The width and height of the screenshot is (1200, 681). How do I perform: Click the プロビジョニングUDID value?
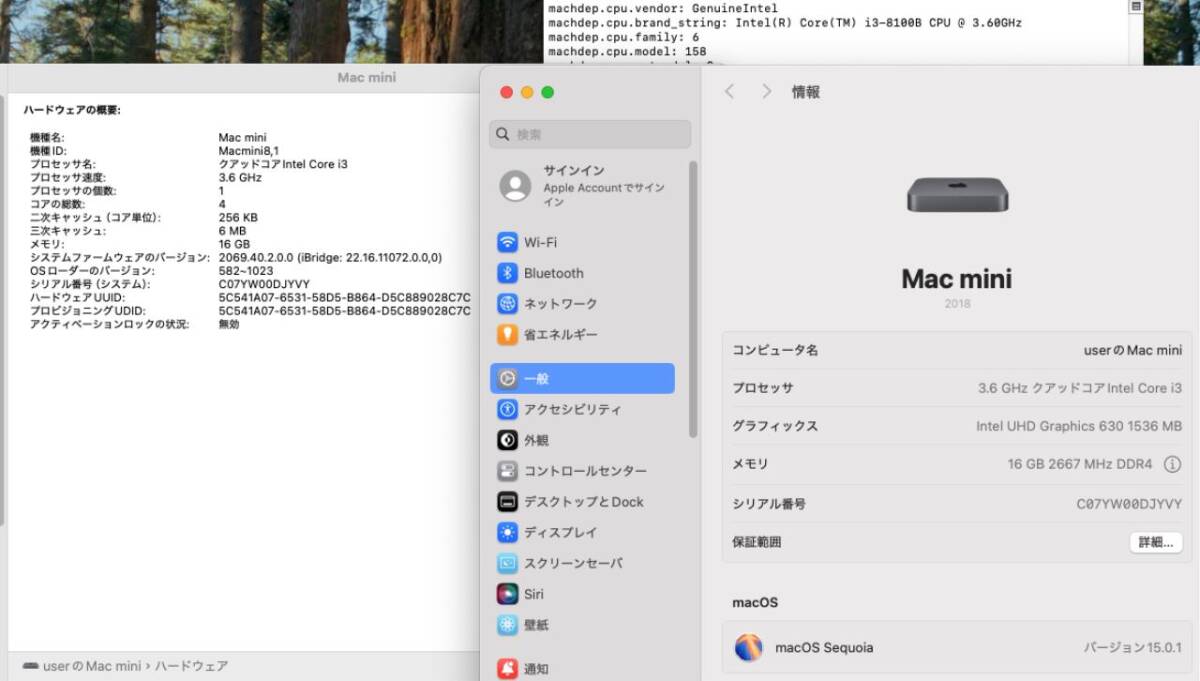click(344, 311)
